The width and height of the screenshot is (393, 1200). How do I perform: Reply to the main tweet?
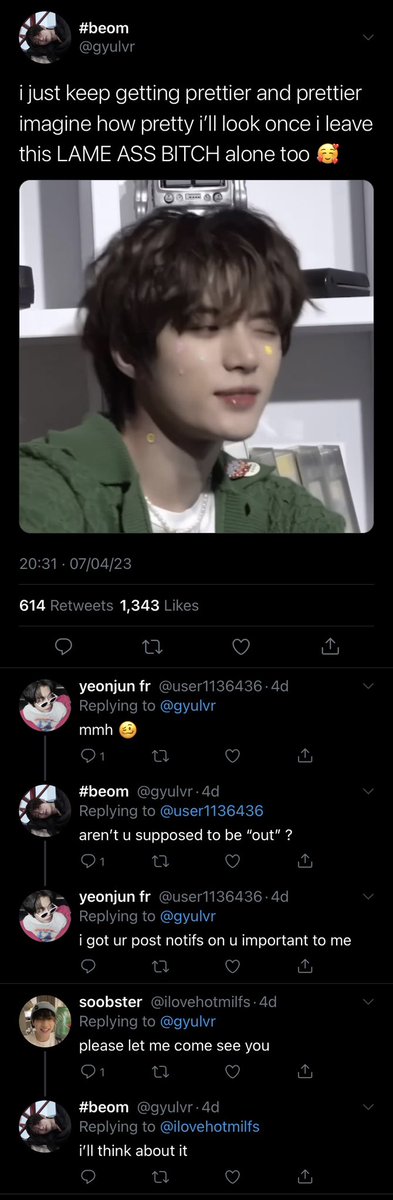pos(63,648)
